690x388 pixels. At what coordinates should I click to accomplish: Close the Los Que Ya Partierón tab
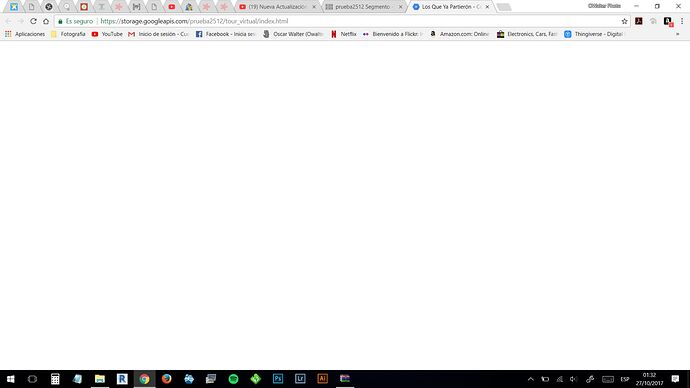[x=487, y=7]
